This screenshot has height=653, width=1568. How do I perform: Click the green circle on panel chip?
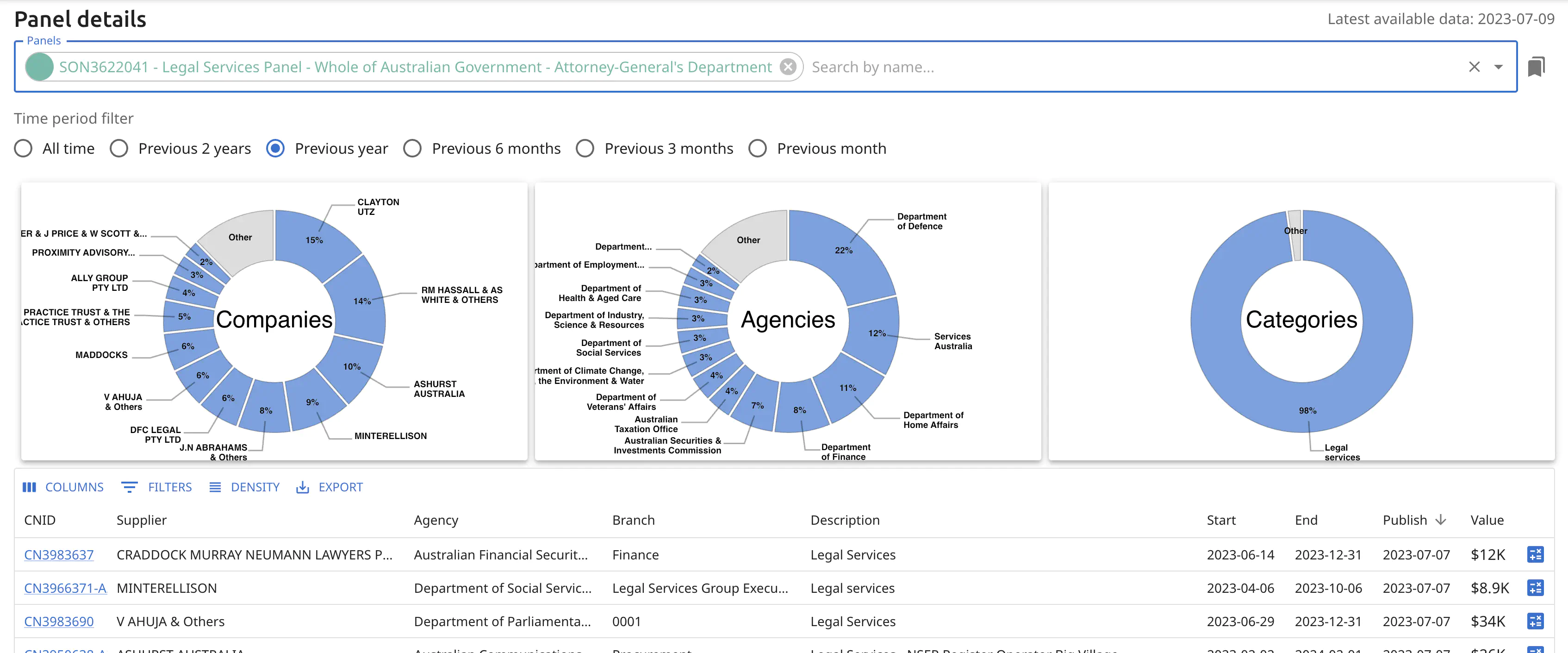(40, 66)
